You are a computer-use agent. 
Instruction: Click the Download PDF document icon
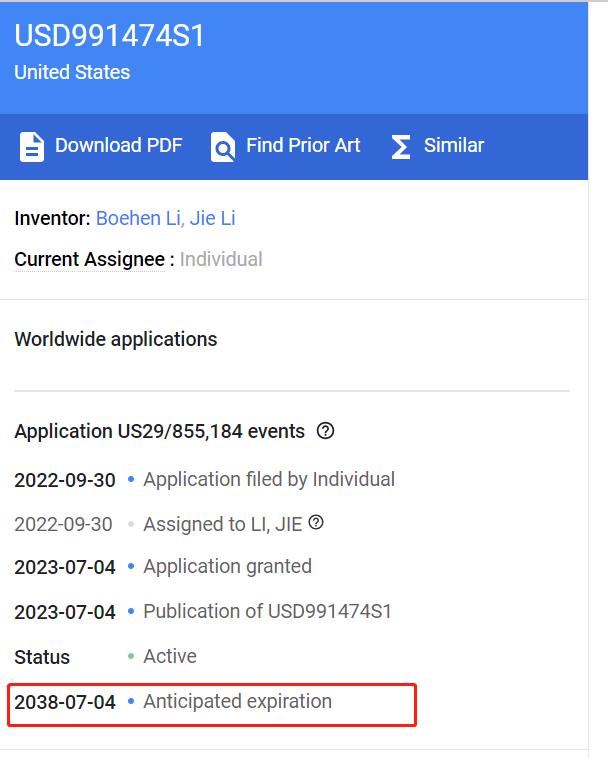[32, 146]
